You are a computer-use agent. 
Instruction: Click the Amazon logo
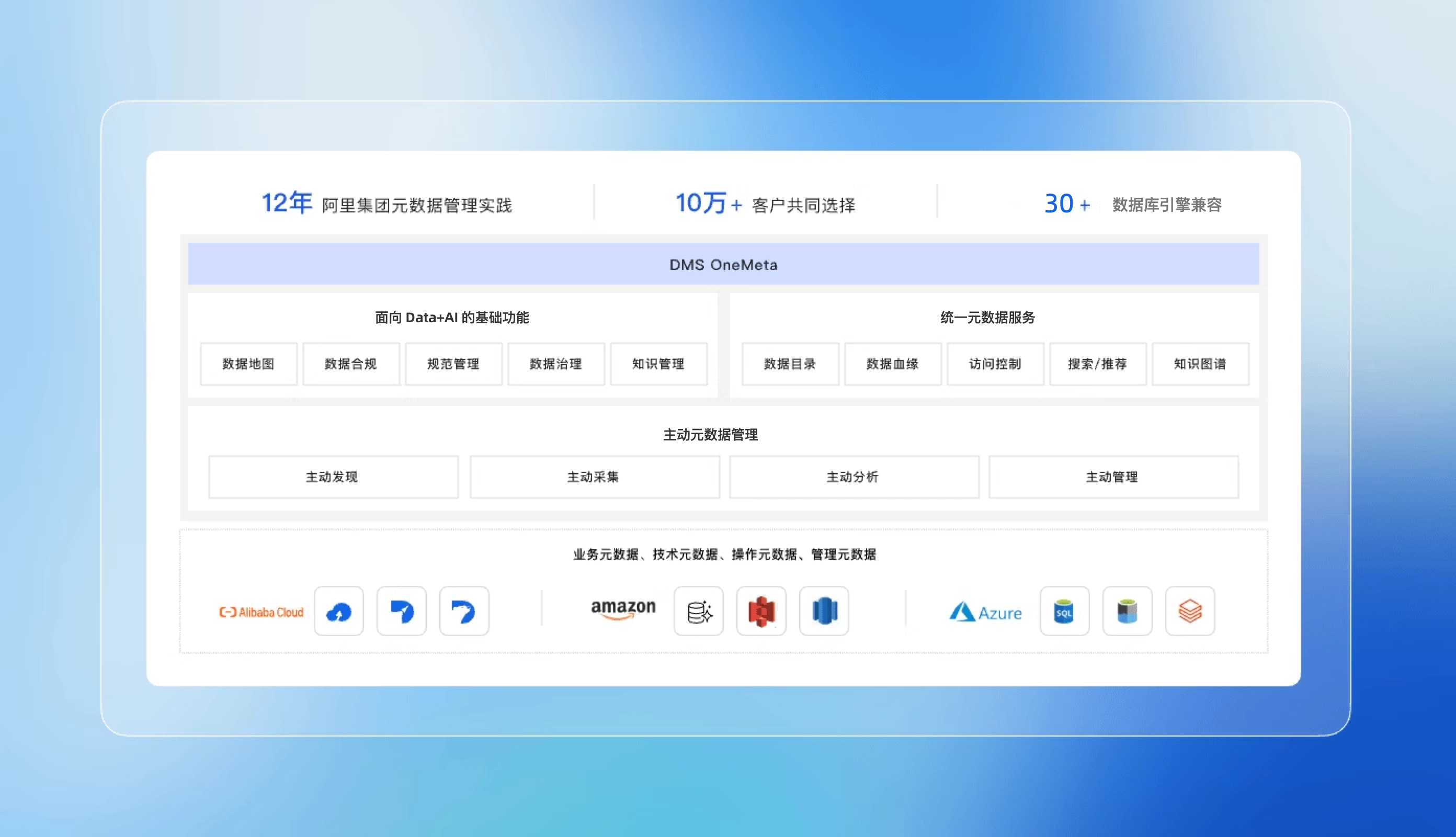623,609
